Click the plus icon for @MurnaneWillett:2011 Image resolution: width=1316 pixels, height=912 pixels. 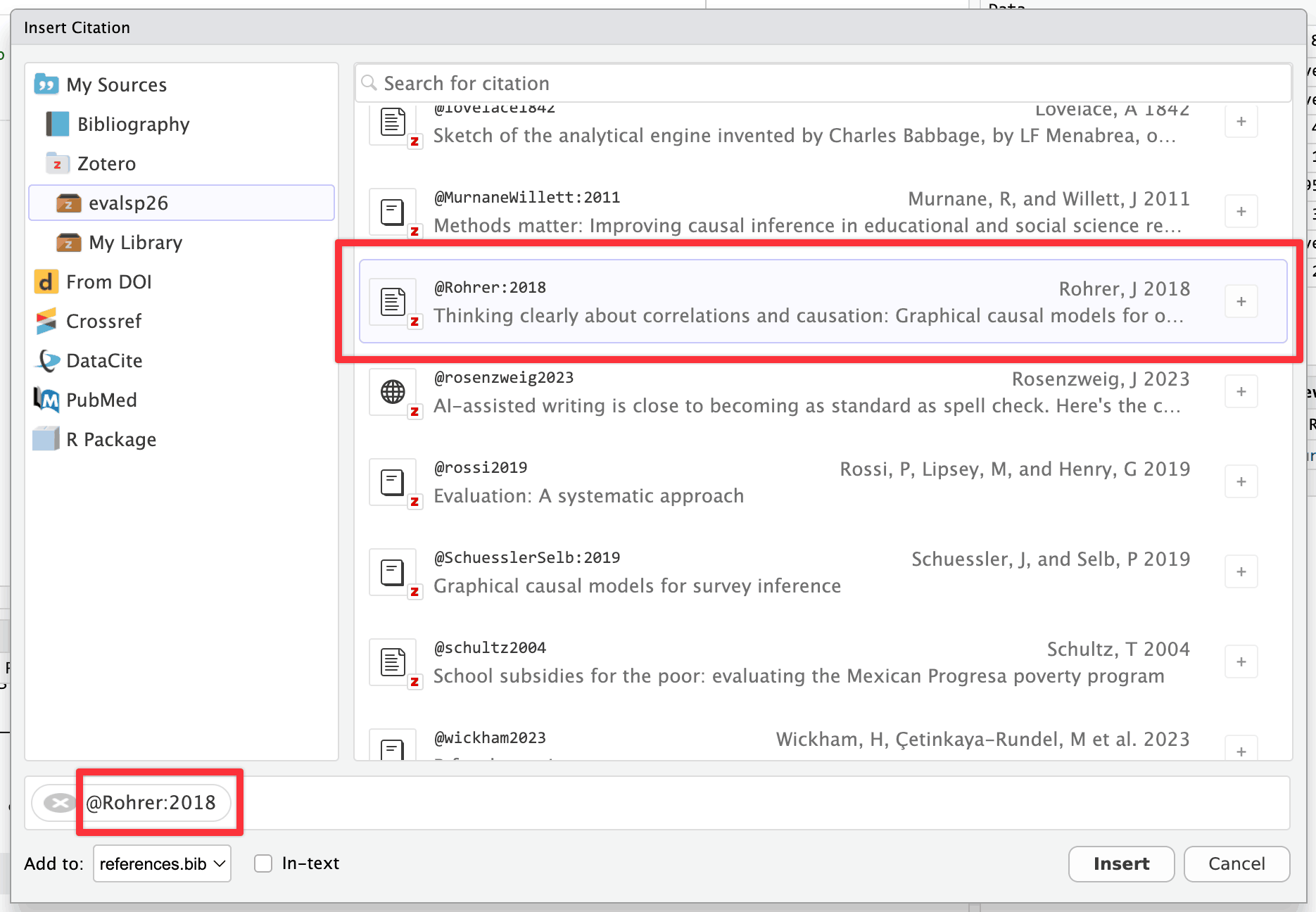[x=1241, y=211]
